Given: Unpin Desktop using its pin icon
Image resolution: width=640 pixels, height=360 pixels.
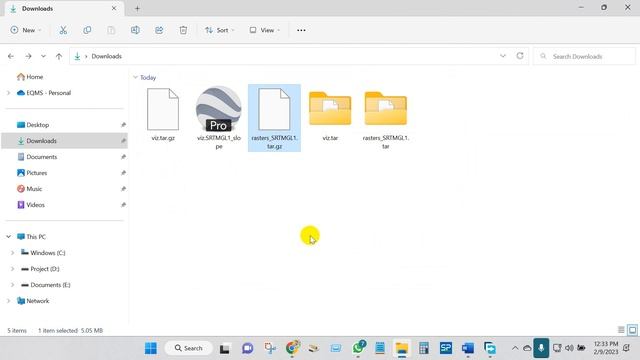Looking at the screenshot, I should click(123, 125).
